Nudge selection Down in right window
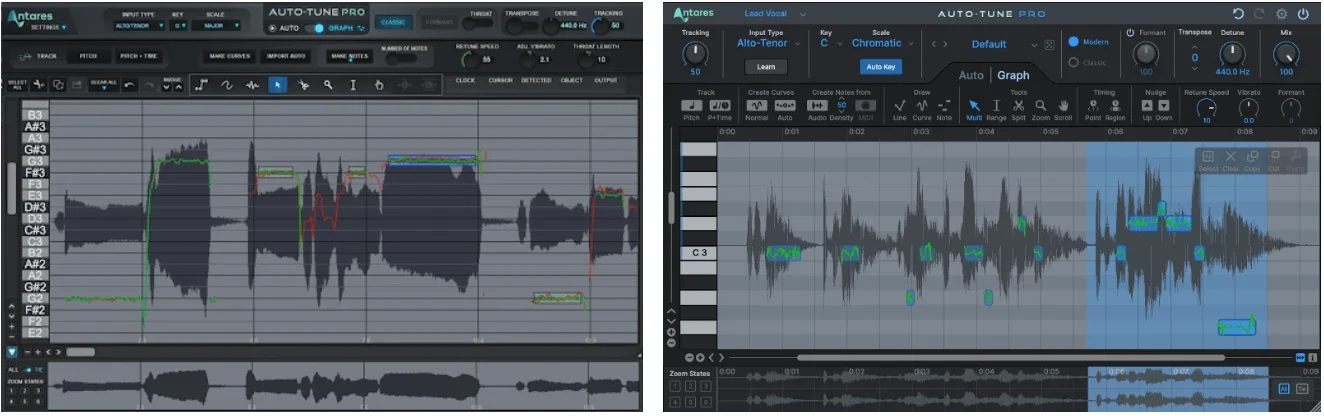Viewport: 1324px width, 416px height. pyautogui.click(x=1163, y=105)
